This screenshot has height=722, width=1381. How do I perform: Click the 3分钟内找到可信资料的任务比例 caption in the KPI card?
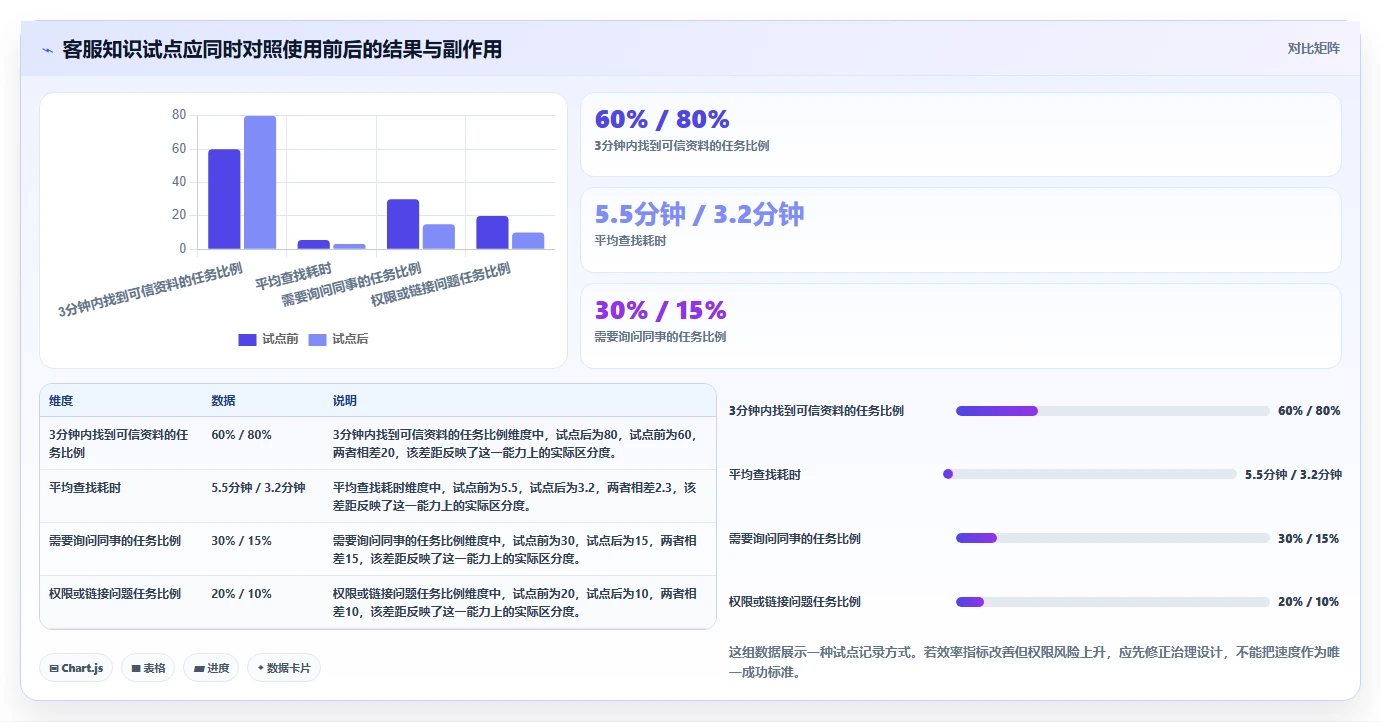tap(681, 146)
